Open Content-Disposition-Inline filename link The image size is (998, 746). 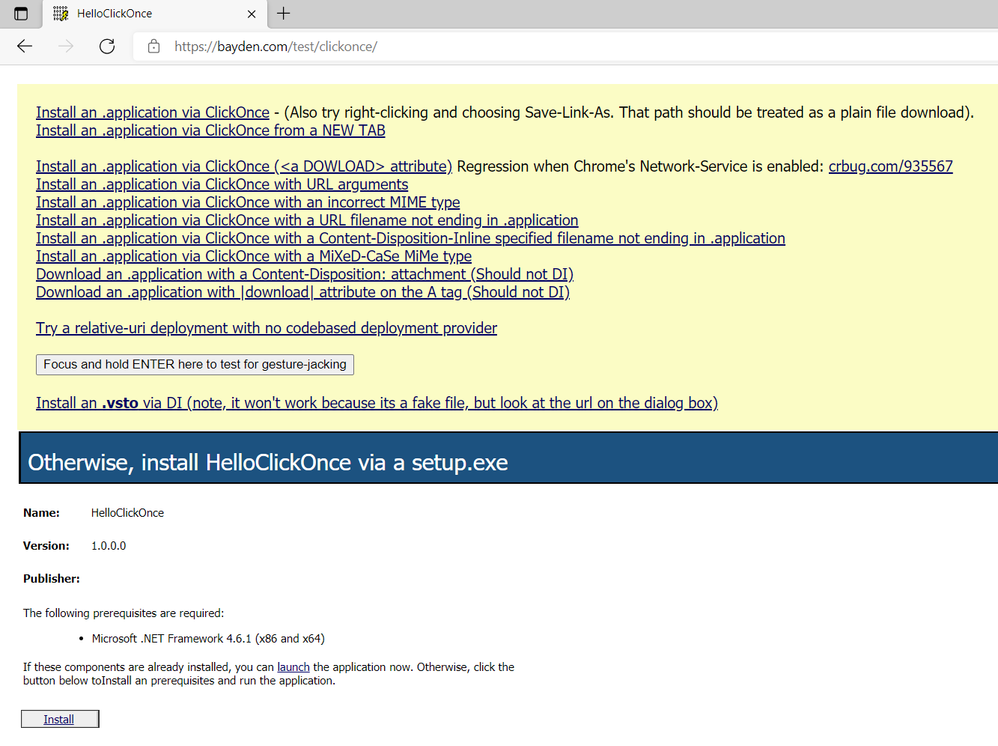411,238
